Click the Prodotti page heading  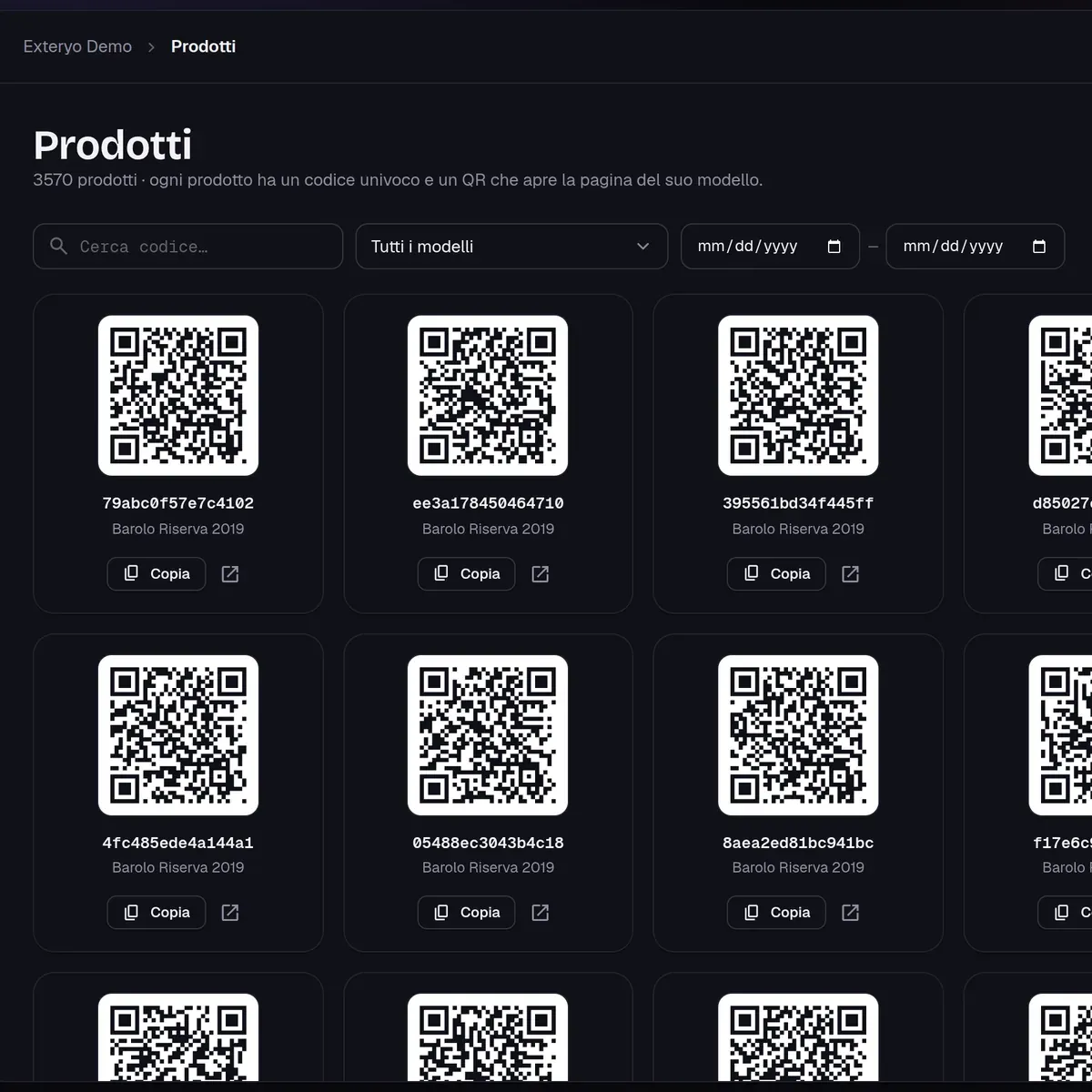113,145
